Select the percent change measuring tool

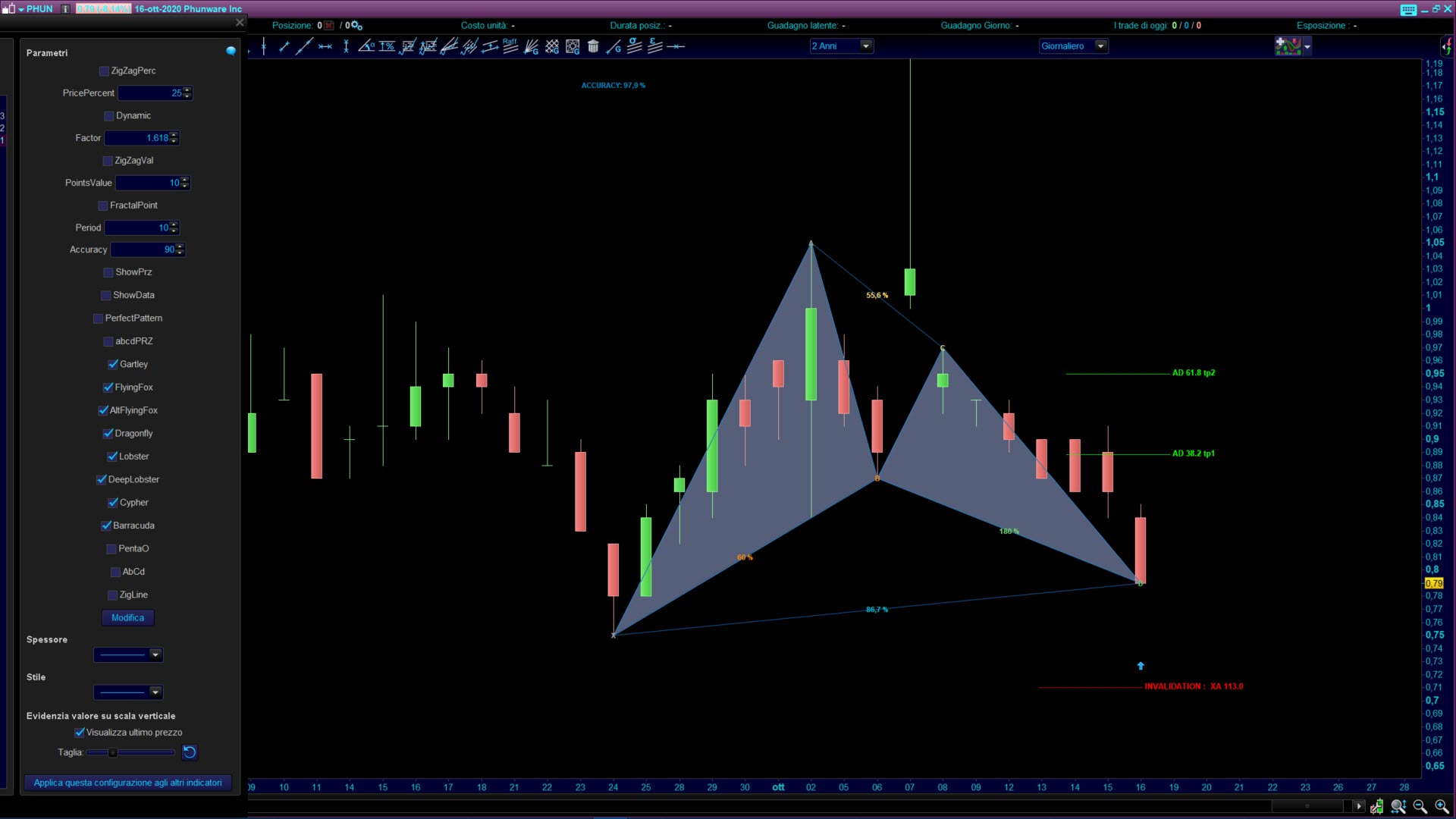[387, 46]
